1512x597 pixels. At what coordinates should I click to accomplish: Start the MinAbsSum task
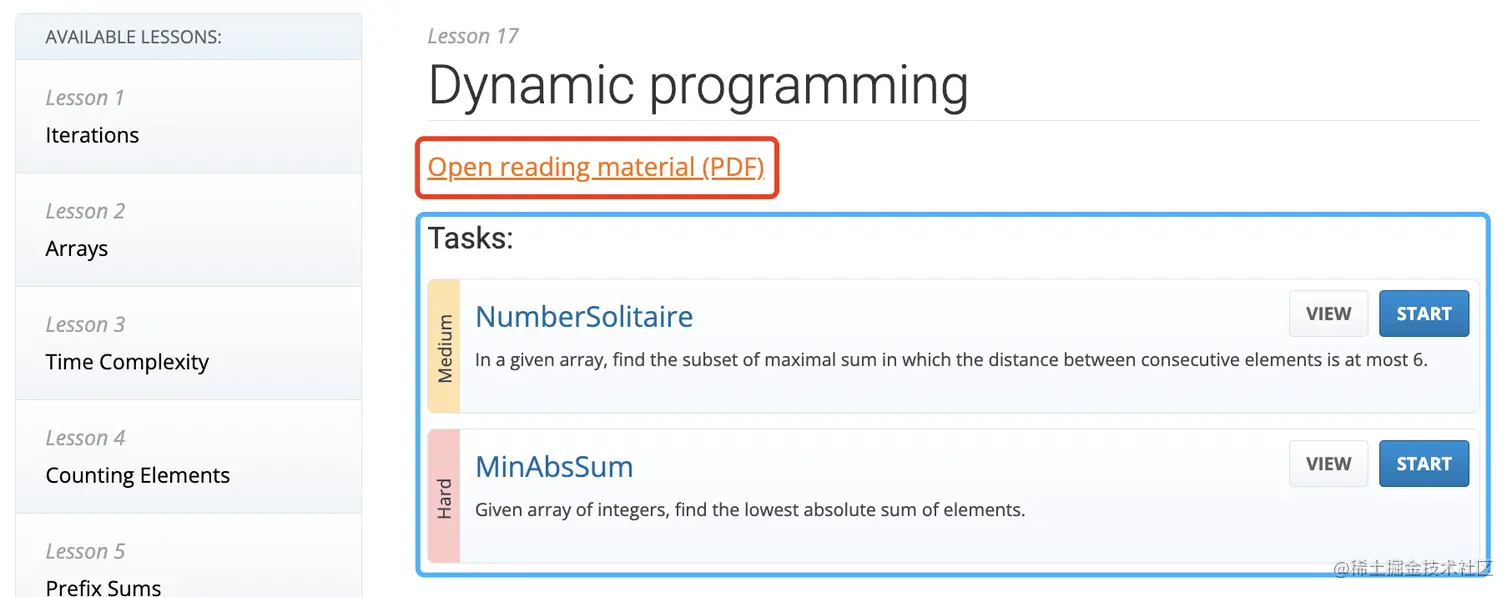pyautogui.click(x=1424, y=464)
